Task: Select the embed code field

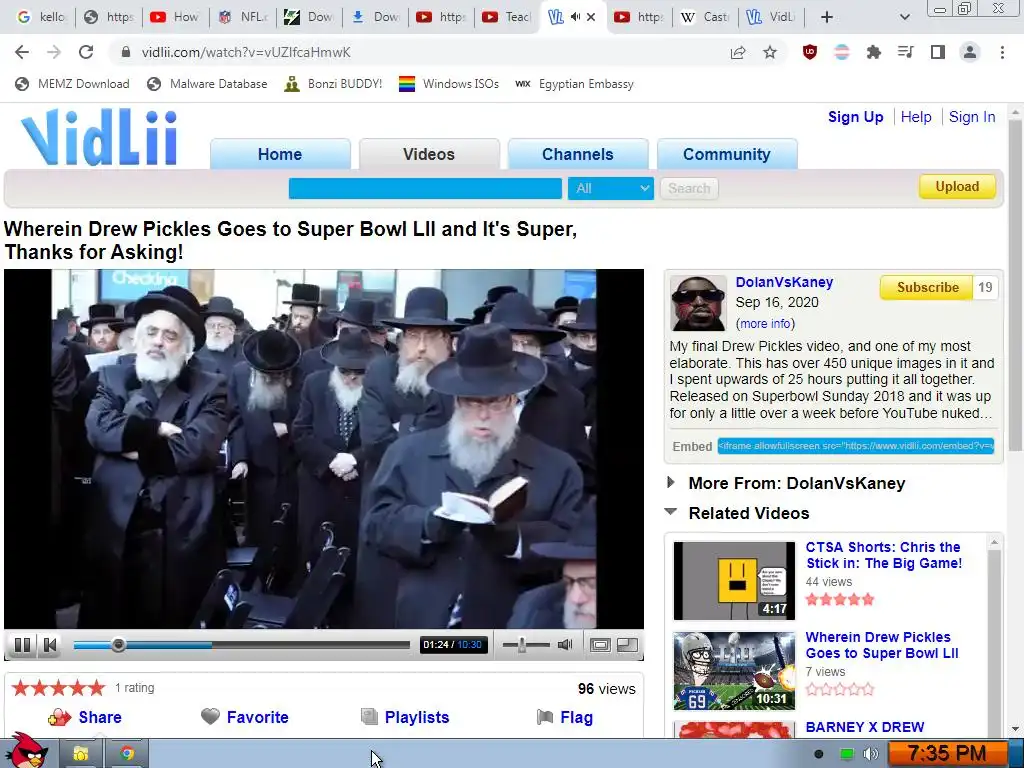Action: pos(856,446)
